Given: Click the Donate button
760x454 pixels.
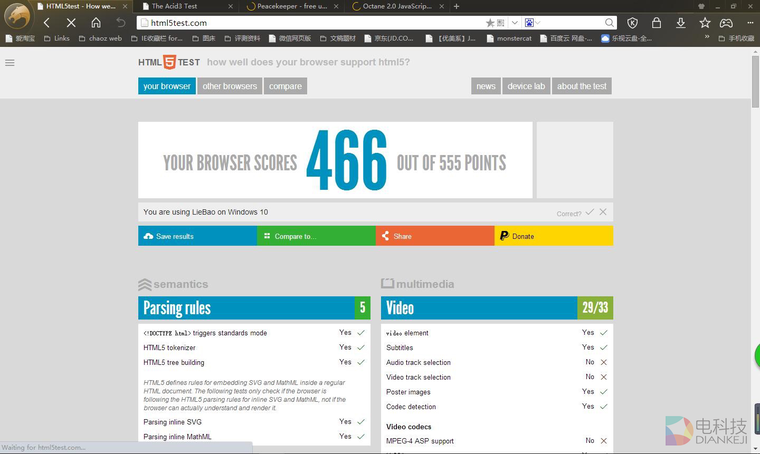Looking at the screenshot, I should point(553,236).
